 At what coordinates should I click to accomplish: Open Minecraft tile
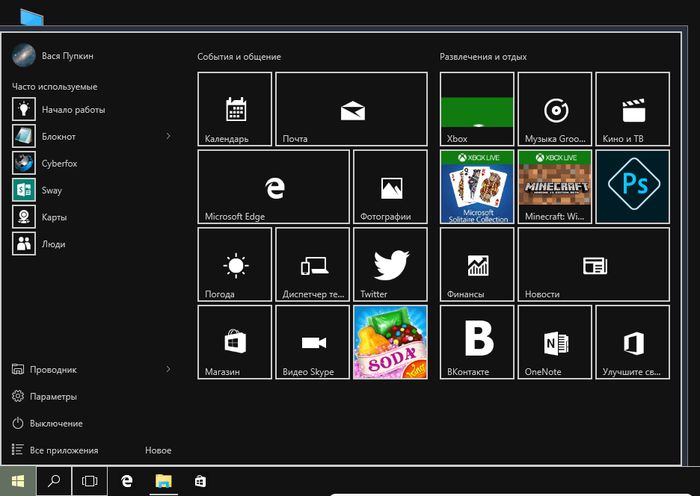tap(555, 187)
